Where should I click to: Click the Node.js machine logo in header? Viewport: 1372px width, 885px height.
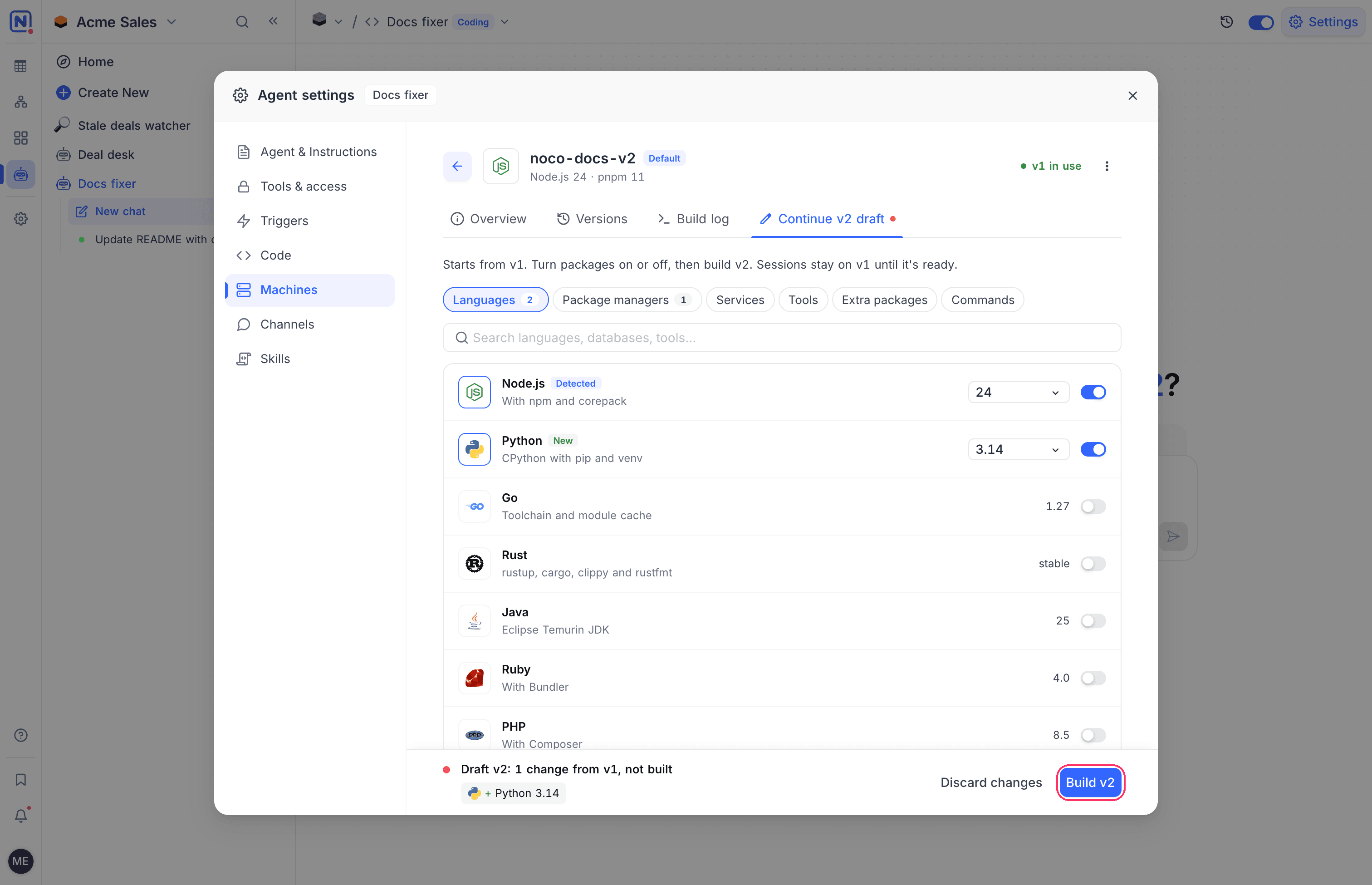click(500, 166)
